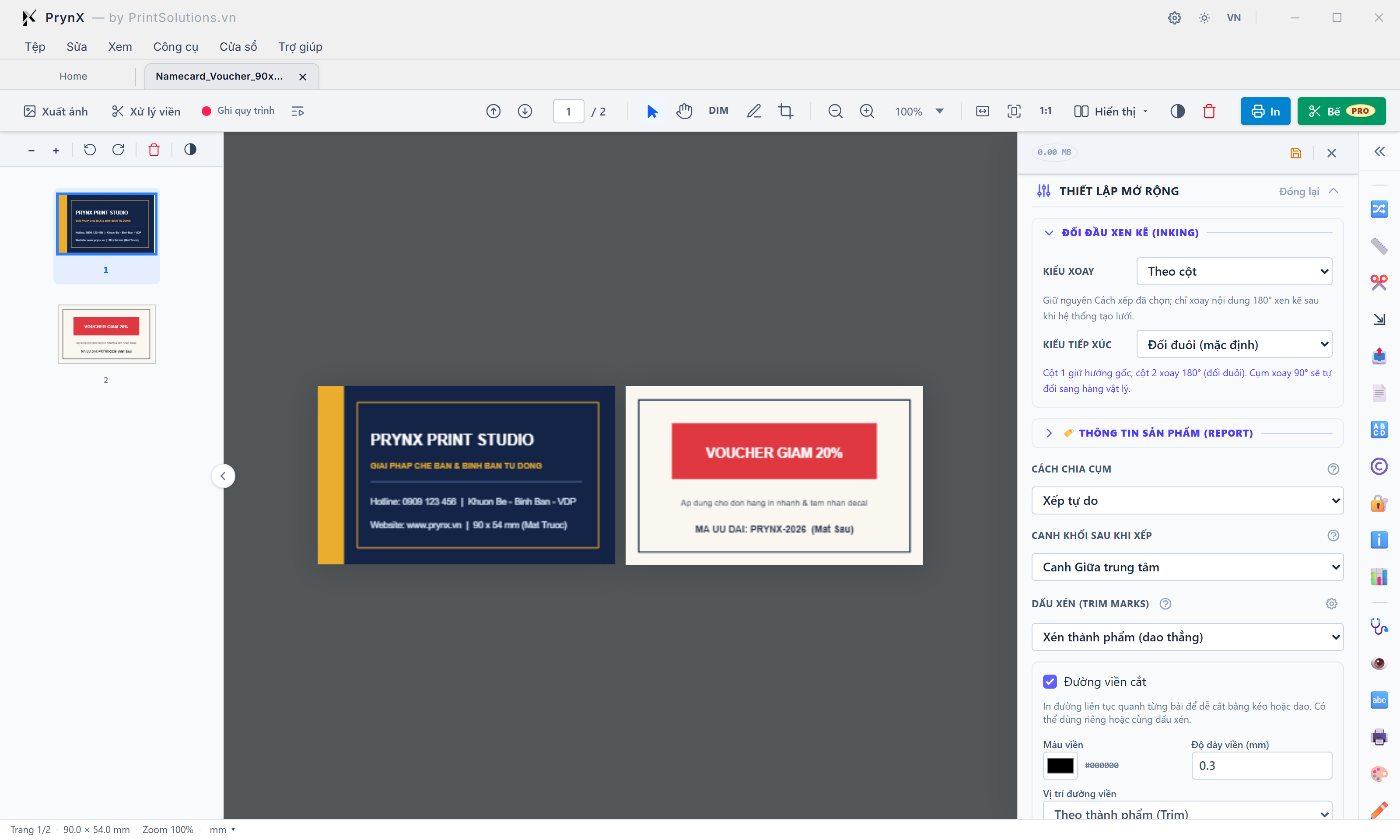Select the hand pan tool
The image size is (1400, 840).
(684, 111)
